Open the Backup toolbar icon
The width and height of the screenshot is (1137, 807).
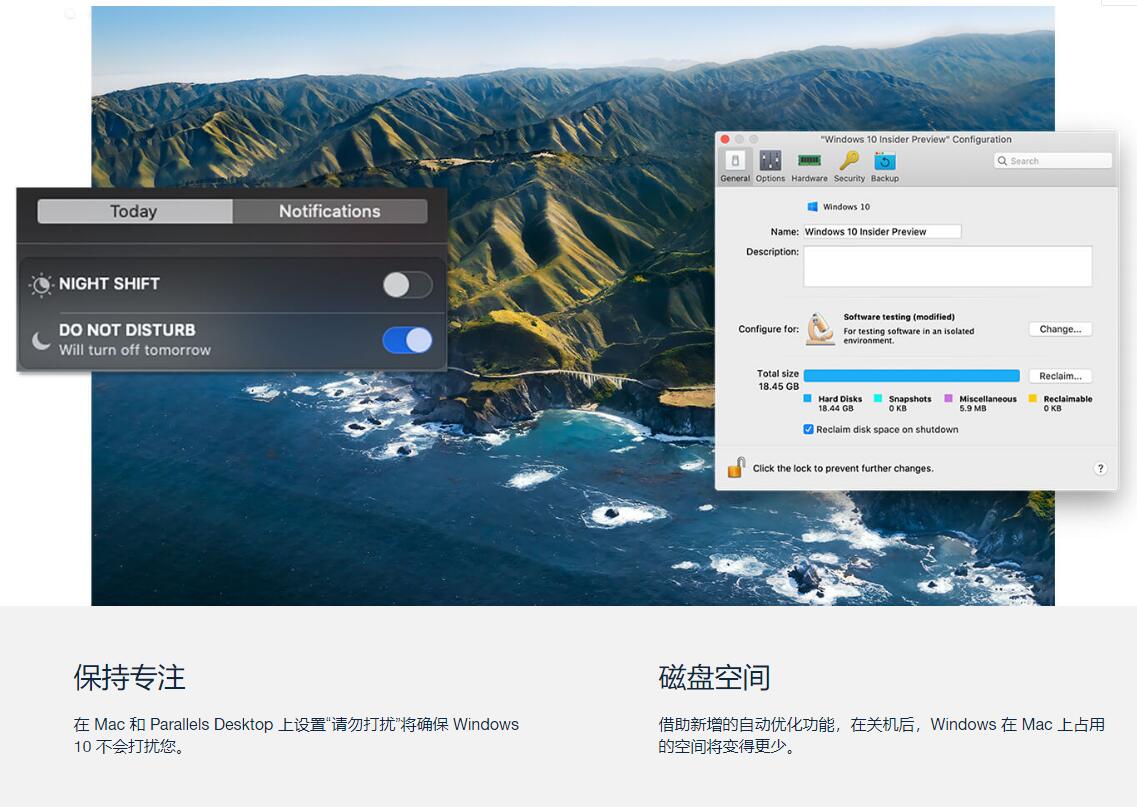[885, 161]
